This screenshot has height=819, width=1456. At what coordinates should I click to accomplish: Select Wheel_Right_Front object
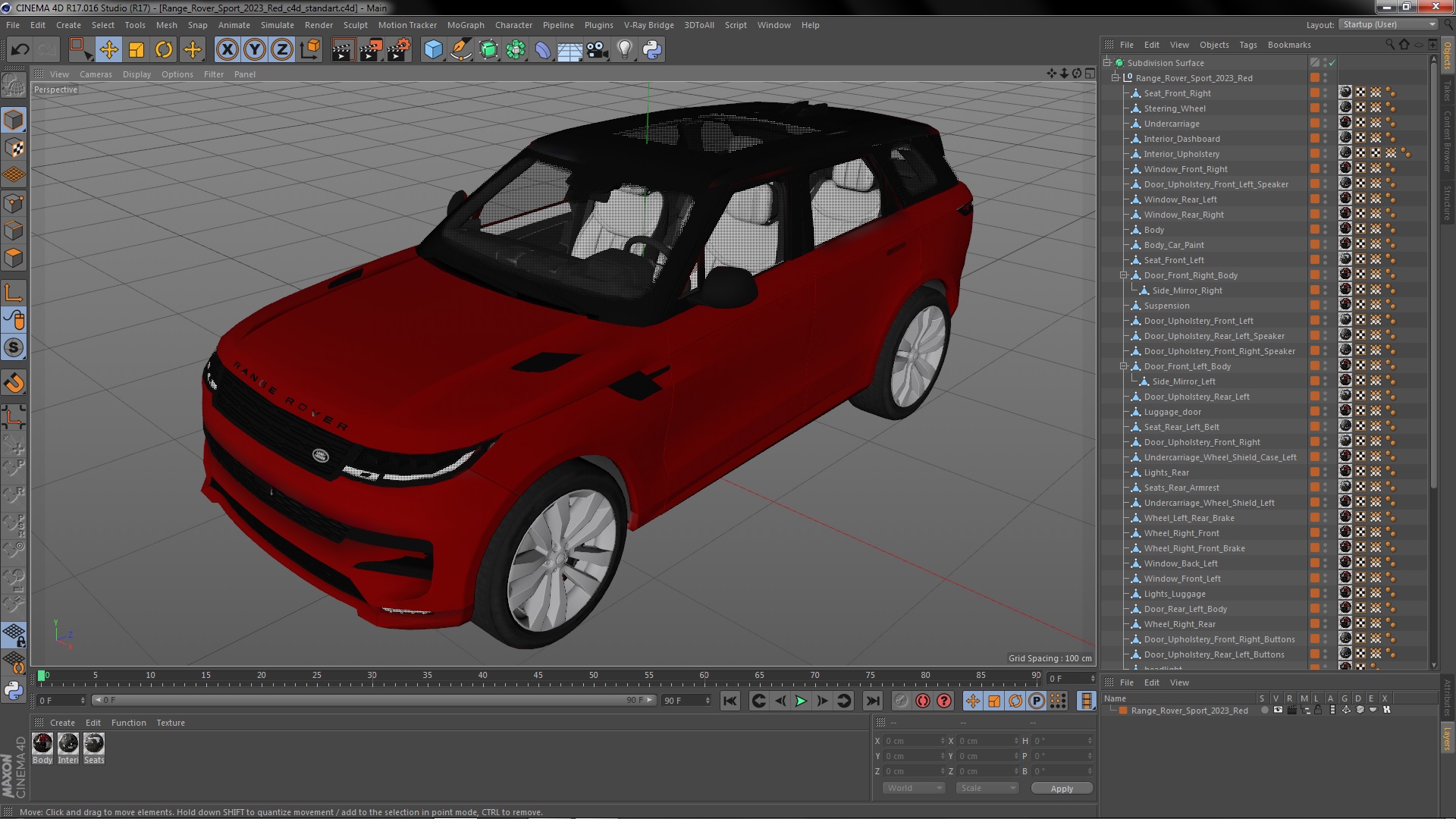coord(1181,533)
